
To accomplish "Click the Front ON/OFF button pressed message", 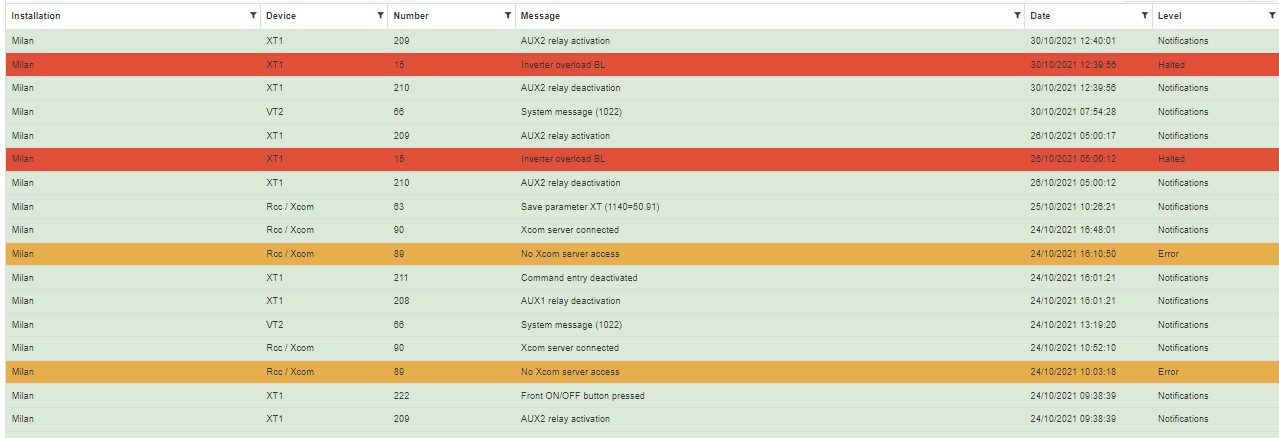I will pos(582,396).
